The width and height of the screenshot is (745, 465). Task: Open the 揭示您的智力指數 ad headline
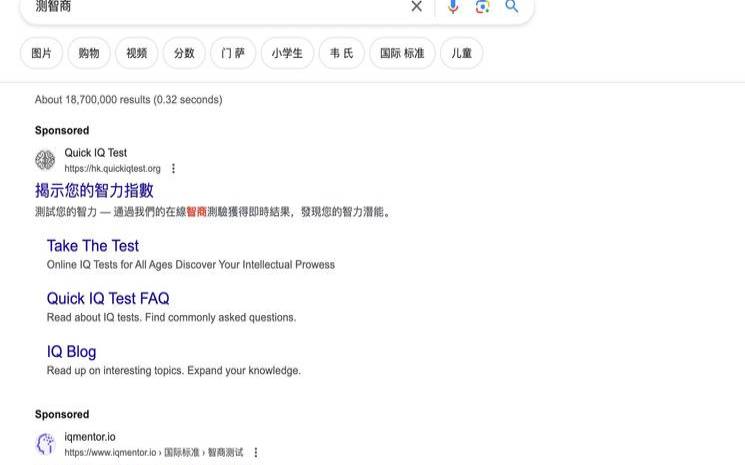click(x=94, y=190)
